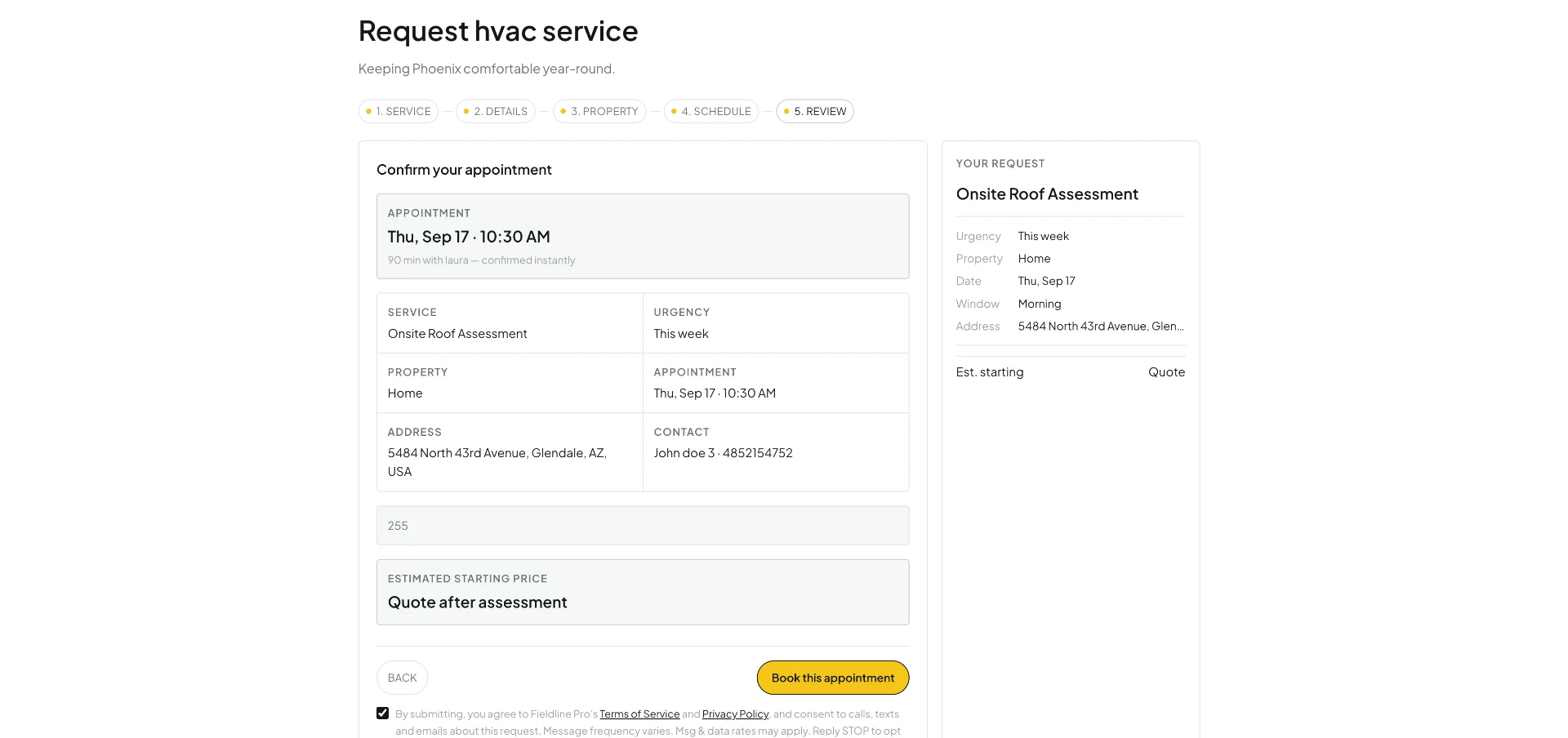Open the 2. DETAILS step
Viewport: 1568px width, 738px height.
coord(496,111)
